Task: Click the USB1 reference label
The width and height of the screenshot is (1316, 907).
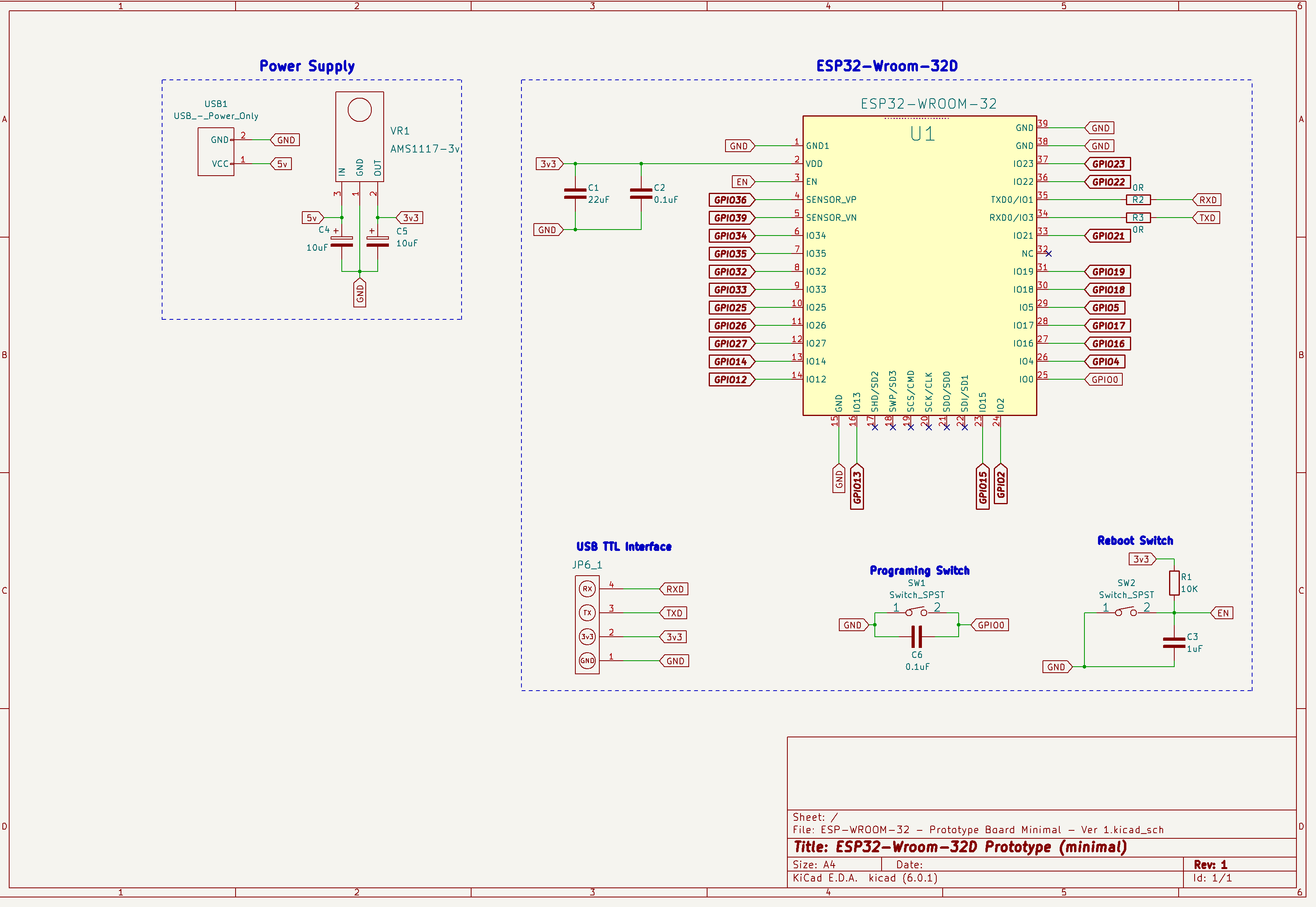Action: point(216,104)
